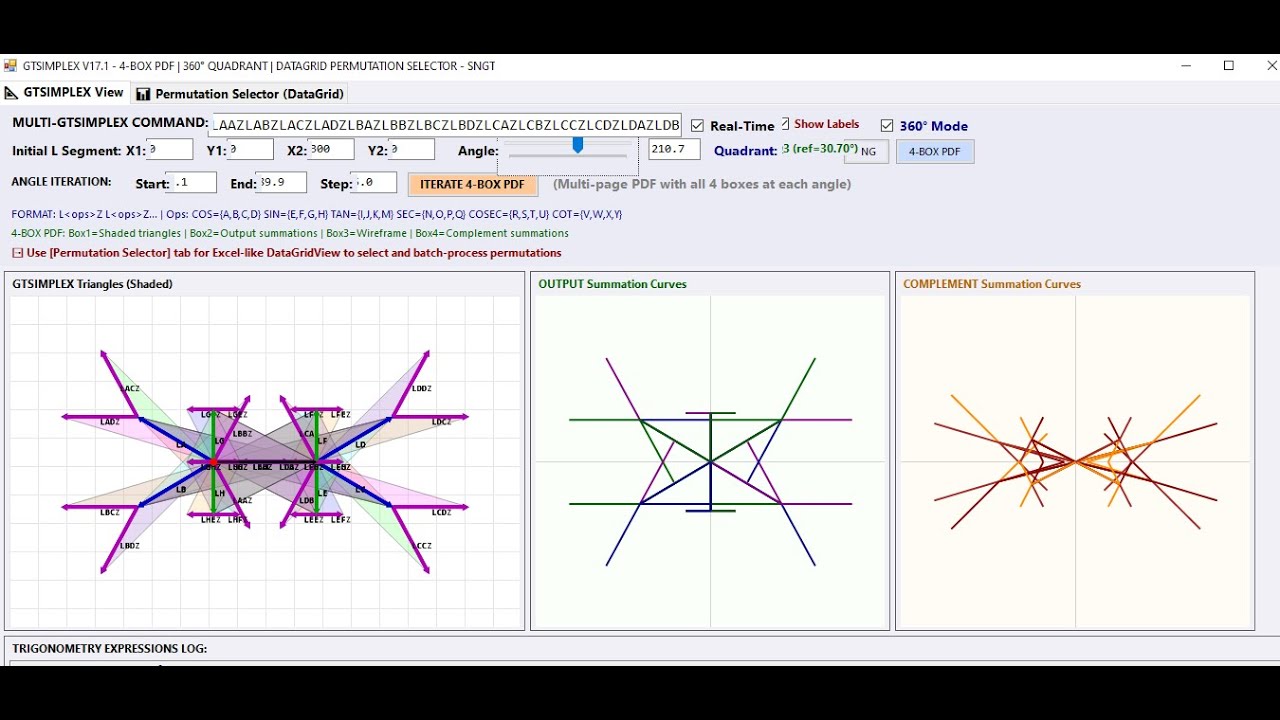Minimize the GTSIMPLEX window
1280x720 pixels.
pyautogui.click(x=1186, y=66)
